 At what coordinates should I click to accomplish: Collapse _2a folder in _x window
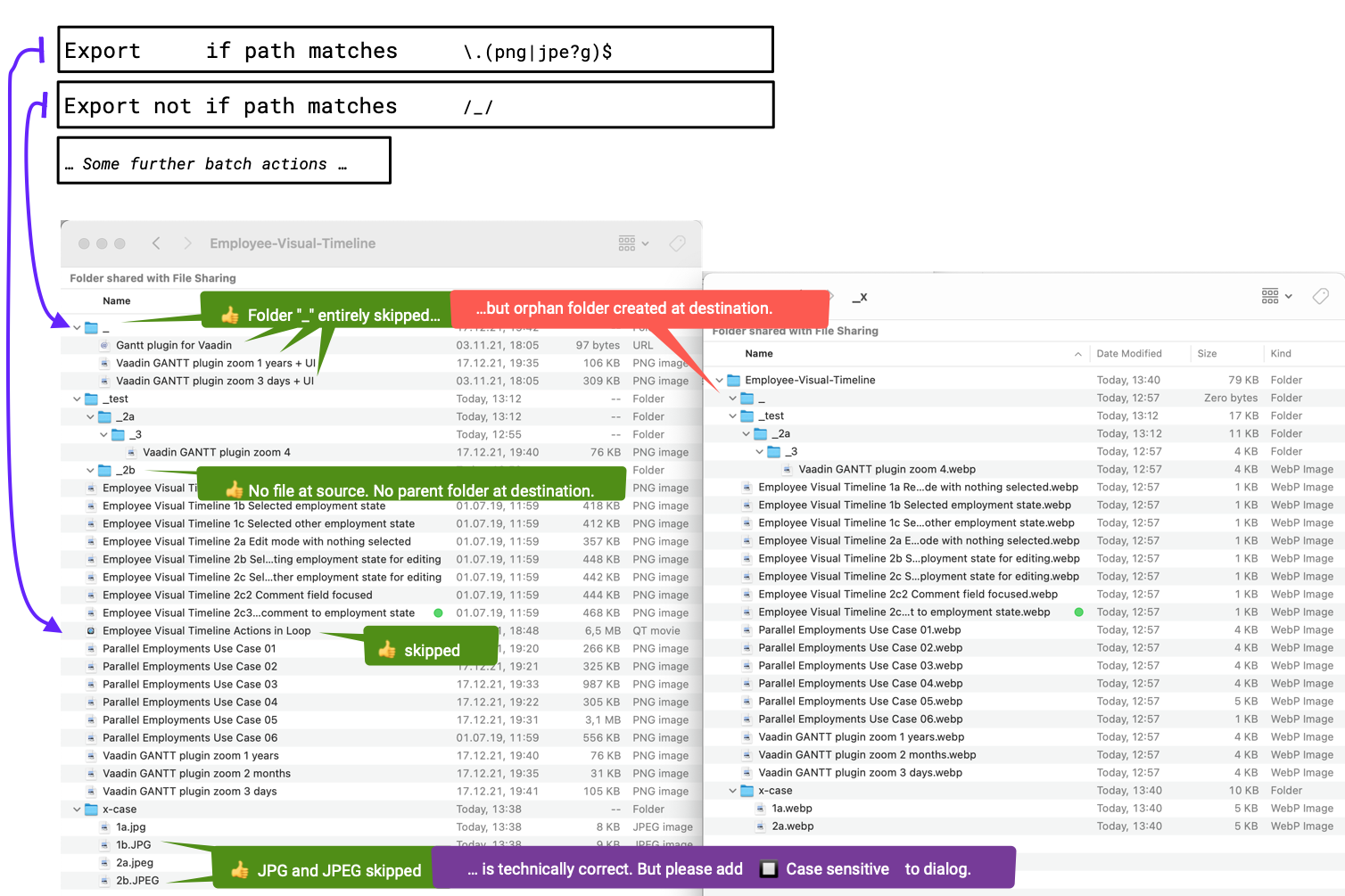pyautogui.click(x=746, y=433)
